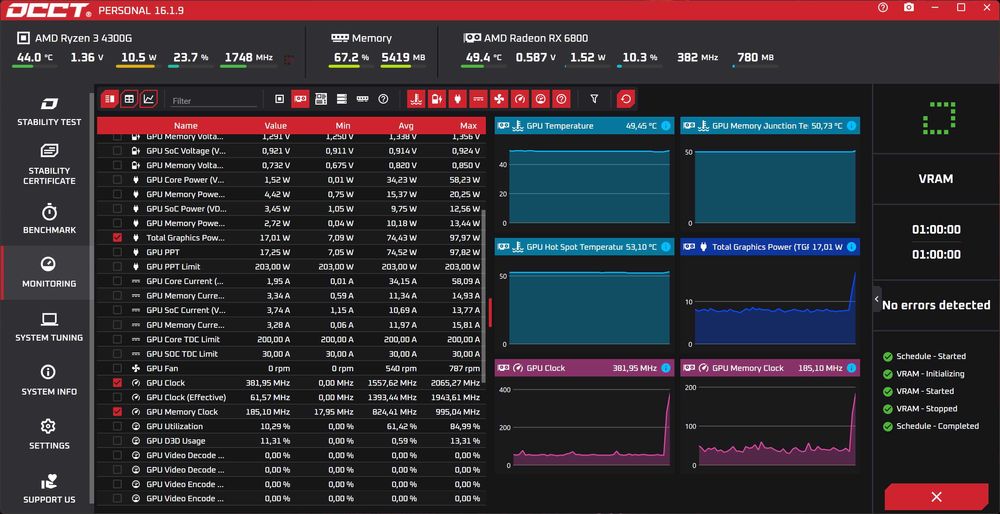This screenshot has width=1000, height=514.
Task: Click 'No errors detected' status text
Action: [936, 305]
